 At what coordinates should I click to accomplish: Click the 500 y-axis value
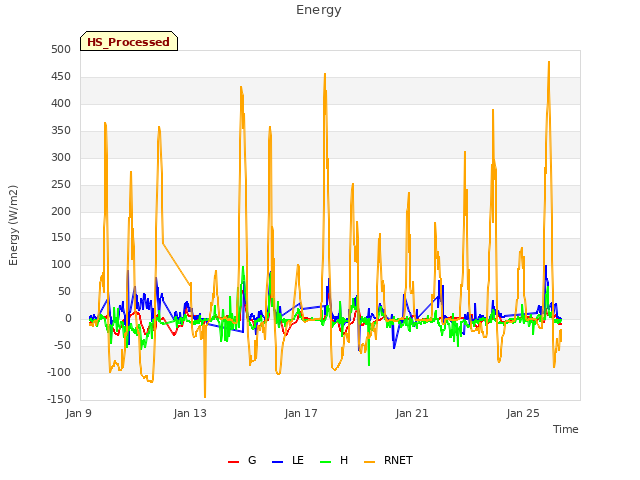61,49
